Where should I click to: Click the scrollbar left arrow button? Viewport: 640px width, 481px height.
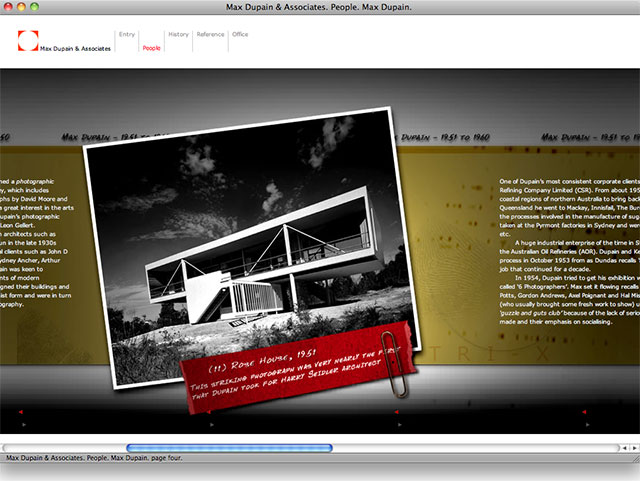pos(624,448)
